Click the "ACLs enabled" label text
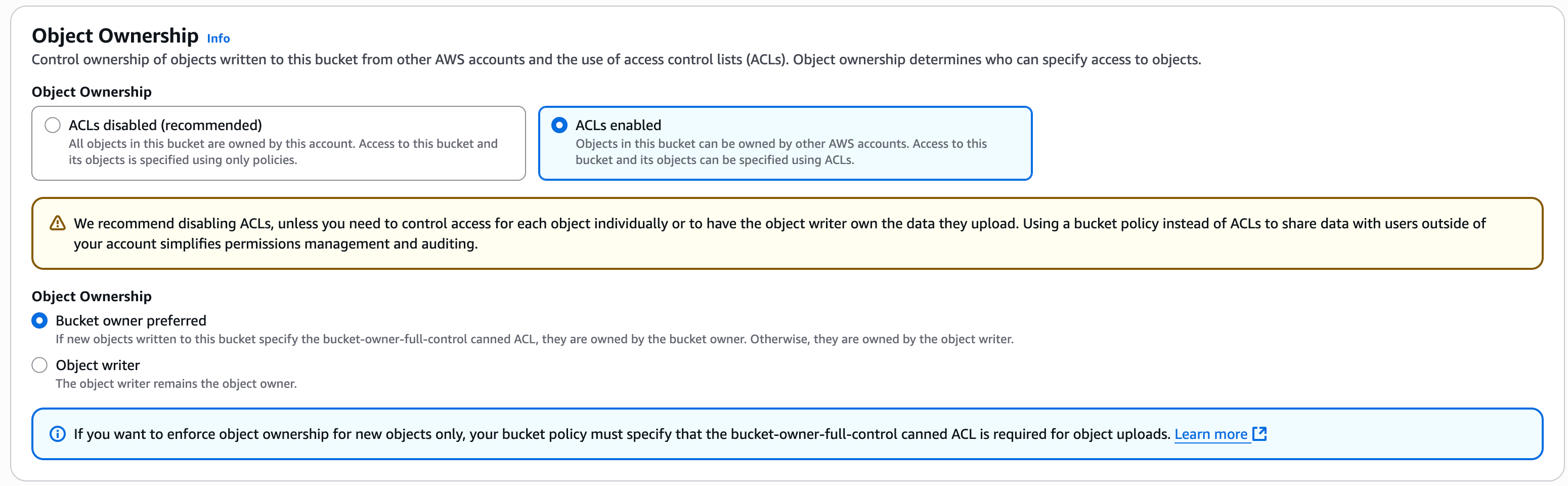1568x486 pixels. click(x=618, y=125)
